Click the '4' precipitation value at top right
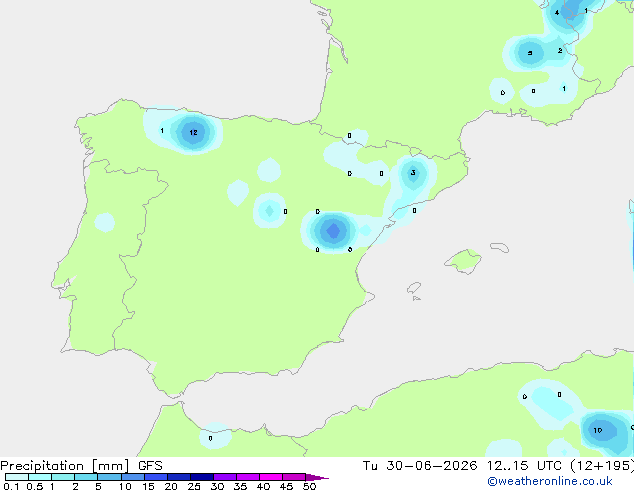 [x=557, y=13]
